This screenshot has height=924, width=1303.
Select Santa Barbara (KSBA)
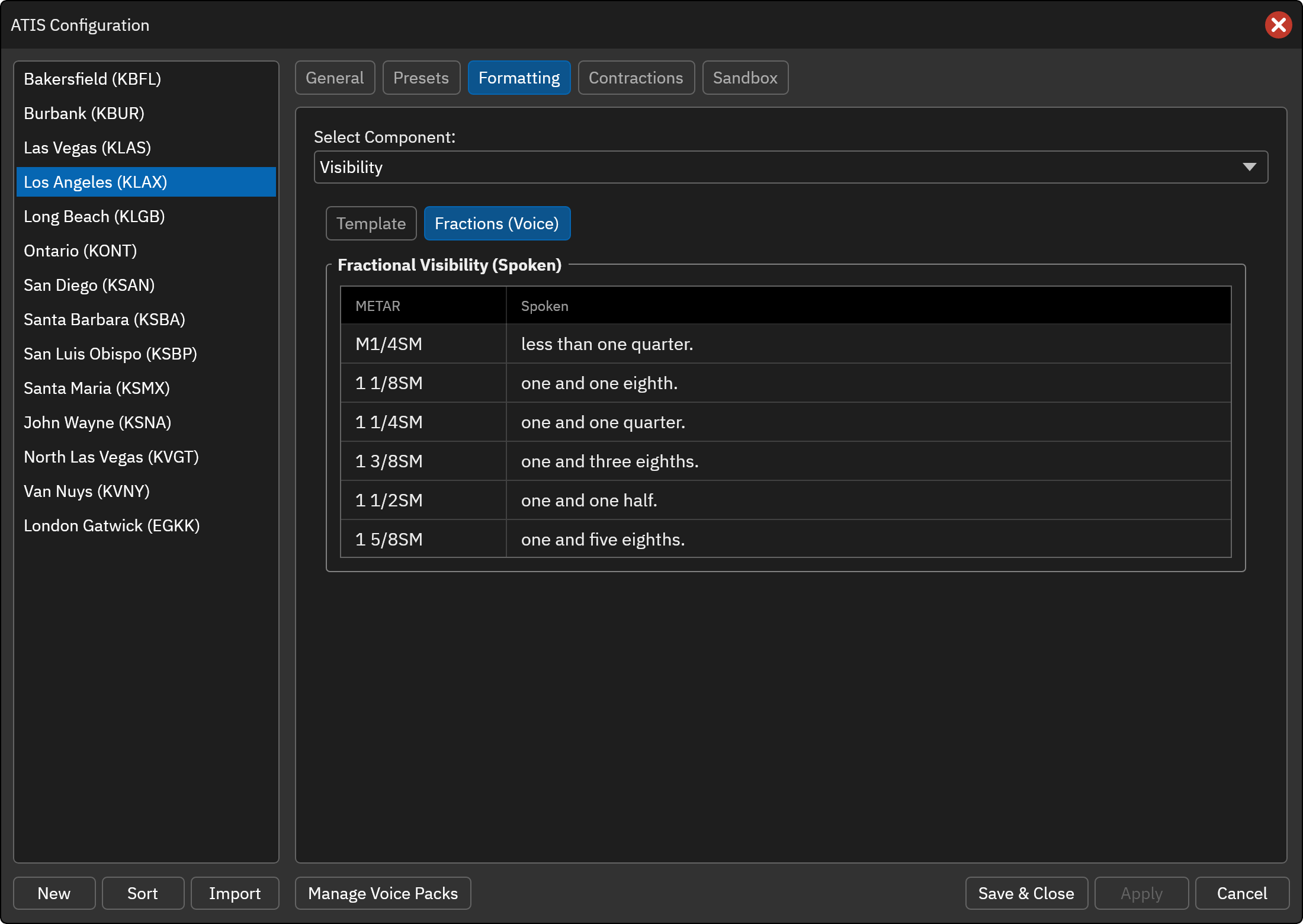[x=146, y=319]
